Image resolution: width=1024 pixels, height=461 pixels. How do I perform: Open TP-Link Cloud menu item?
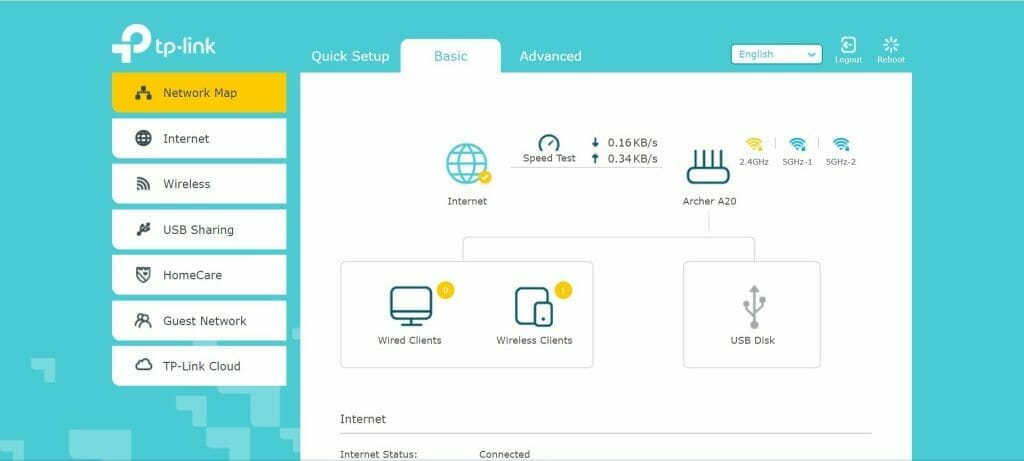[x=199, y=366]
